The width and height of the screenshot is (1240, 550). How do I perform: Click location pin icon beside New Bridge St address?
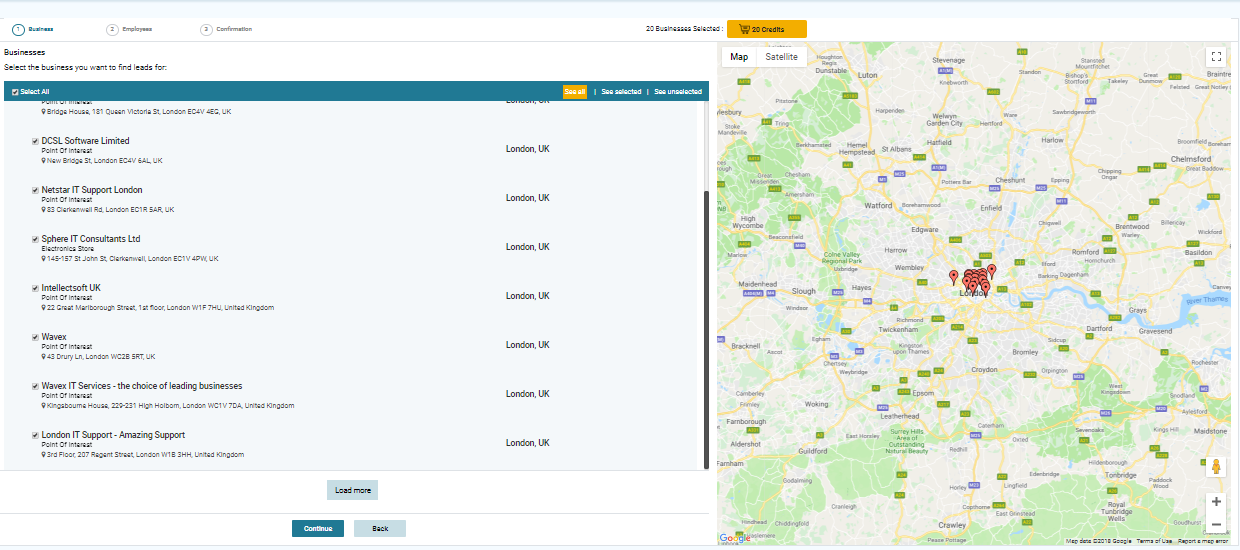(x=43, y=160)
